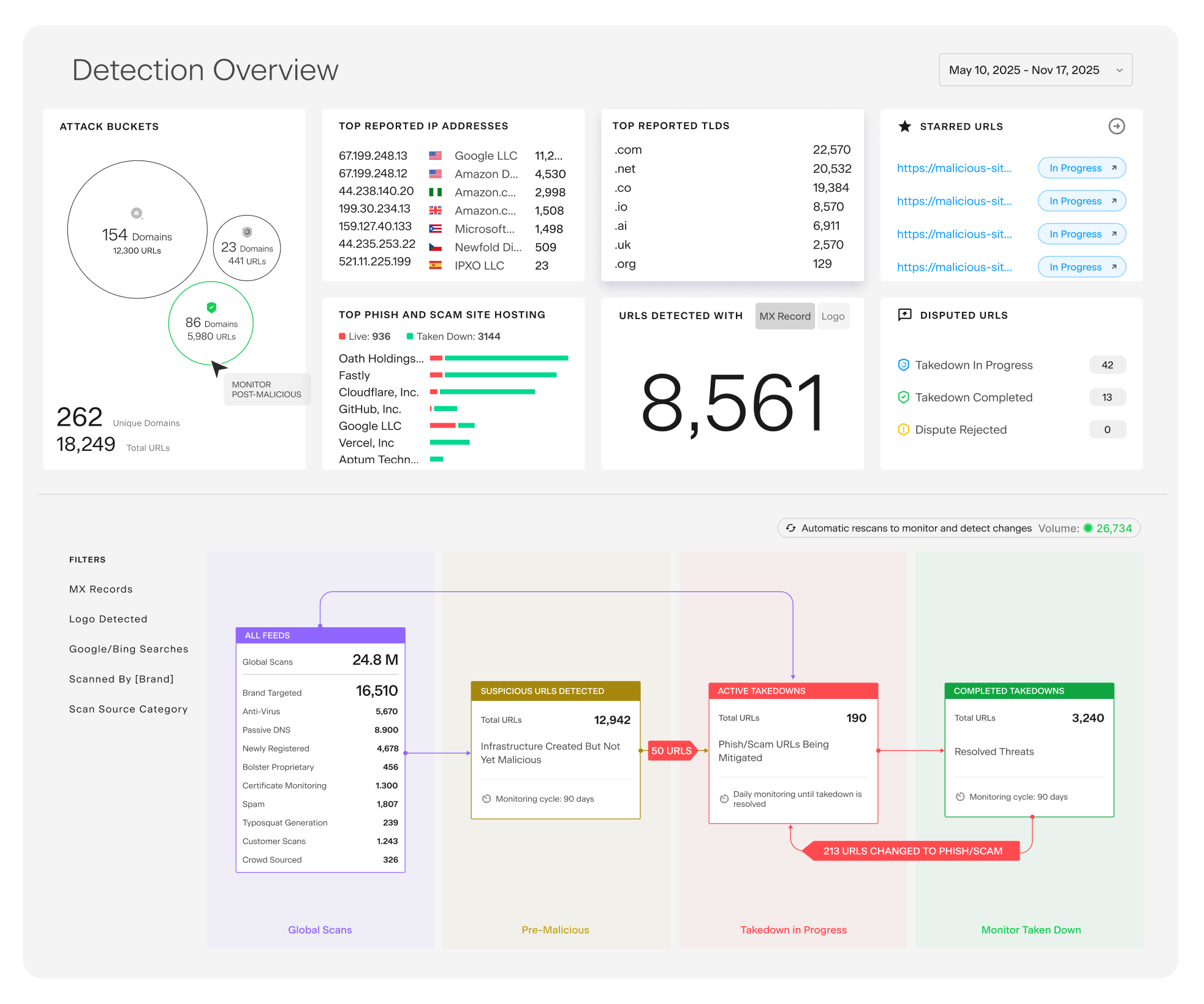Click the green Live legend swatch
1204x1004 pixels.
pos(341,336)
